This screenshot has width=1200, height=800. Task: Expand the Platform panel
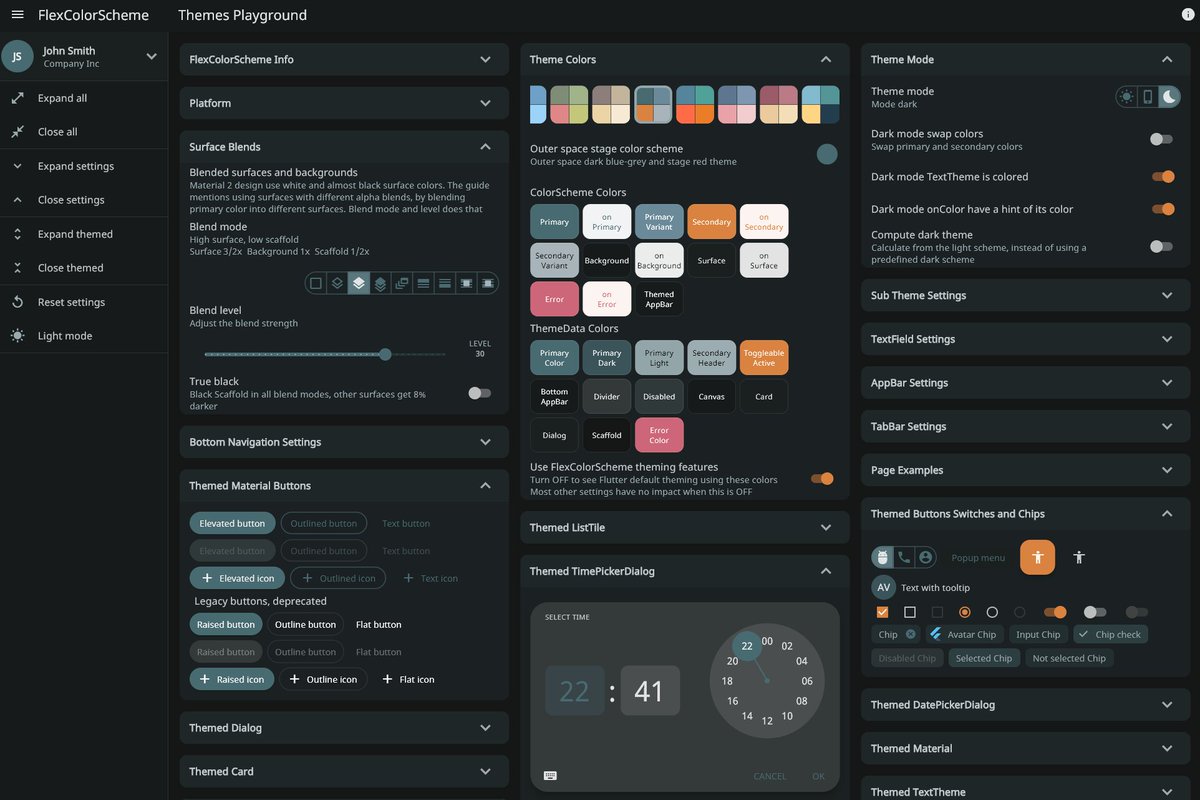pyautogui.click(x=345, y=103)
